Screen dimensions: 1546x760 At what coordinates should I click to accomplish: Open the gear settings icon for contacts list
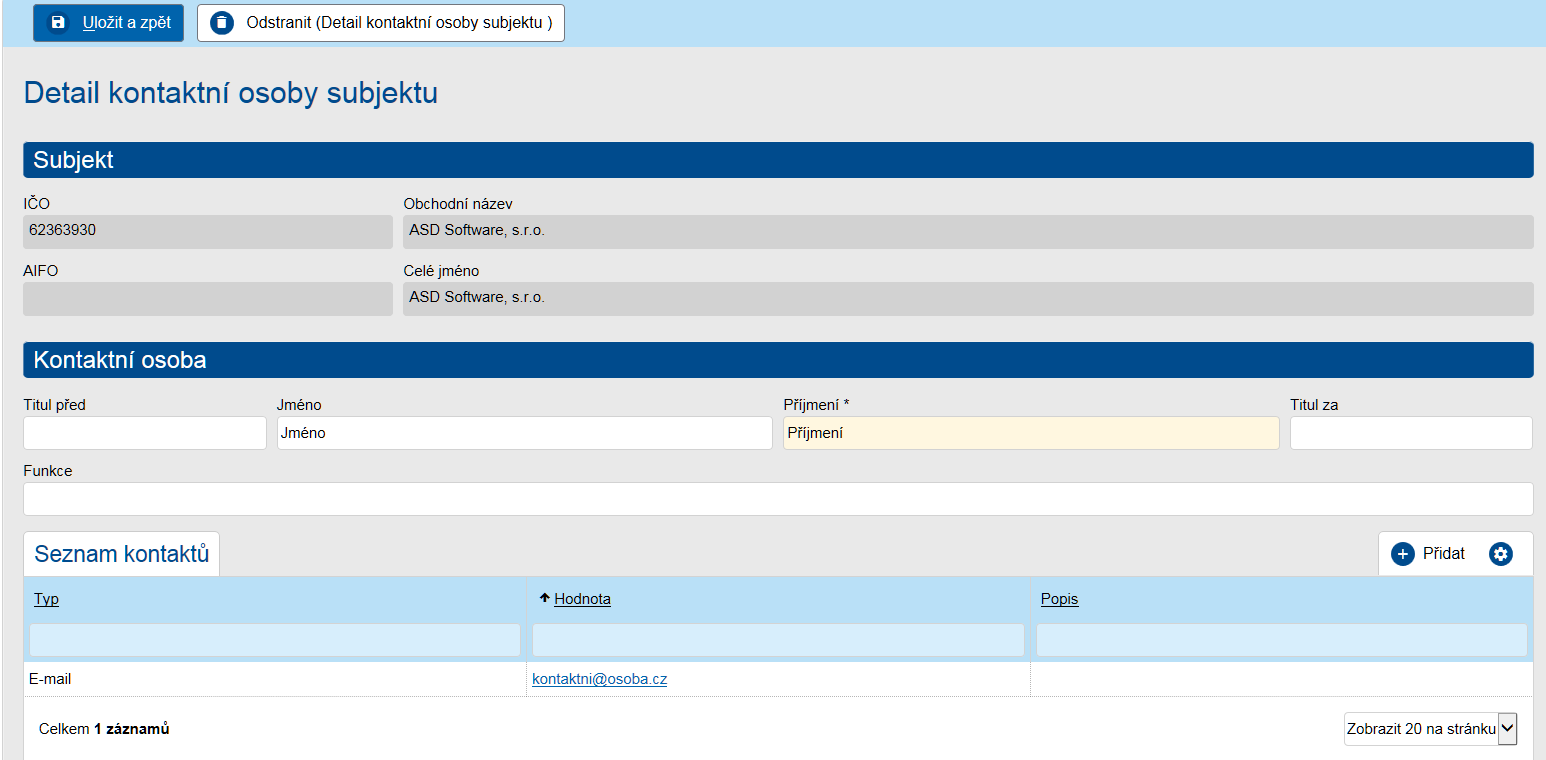click(1500, 554)
